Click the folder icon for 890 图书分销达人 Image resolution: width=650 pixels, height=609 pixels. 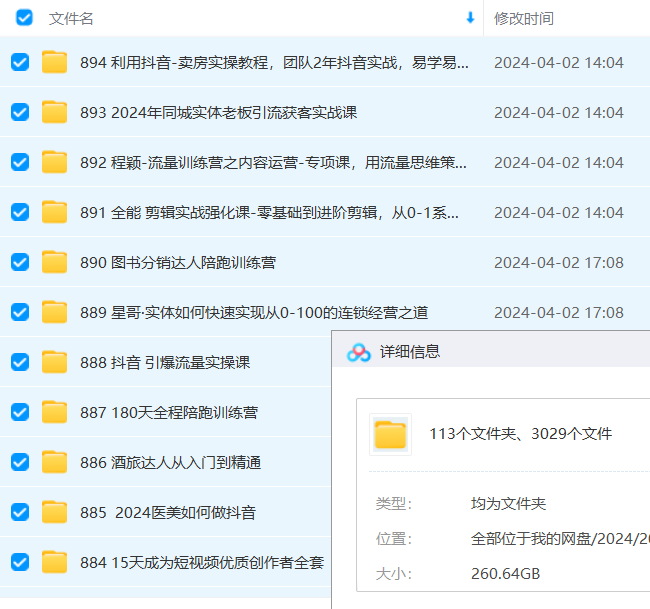point(54,263)
